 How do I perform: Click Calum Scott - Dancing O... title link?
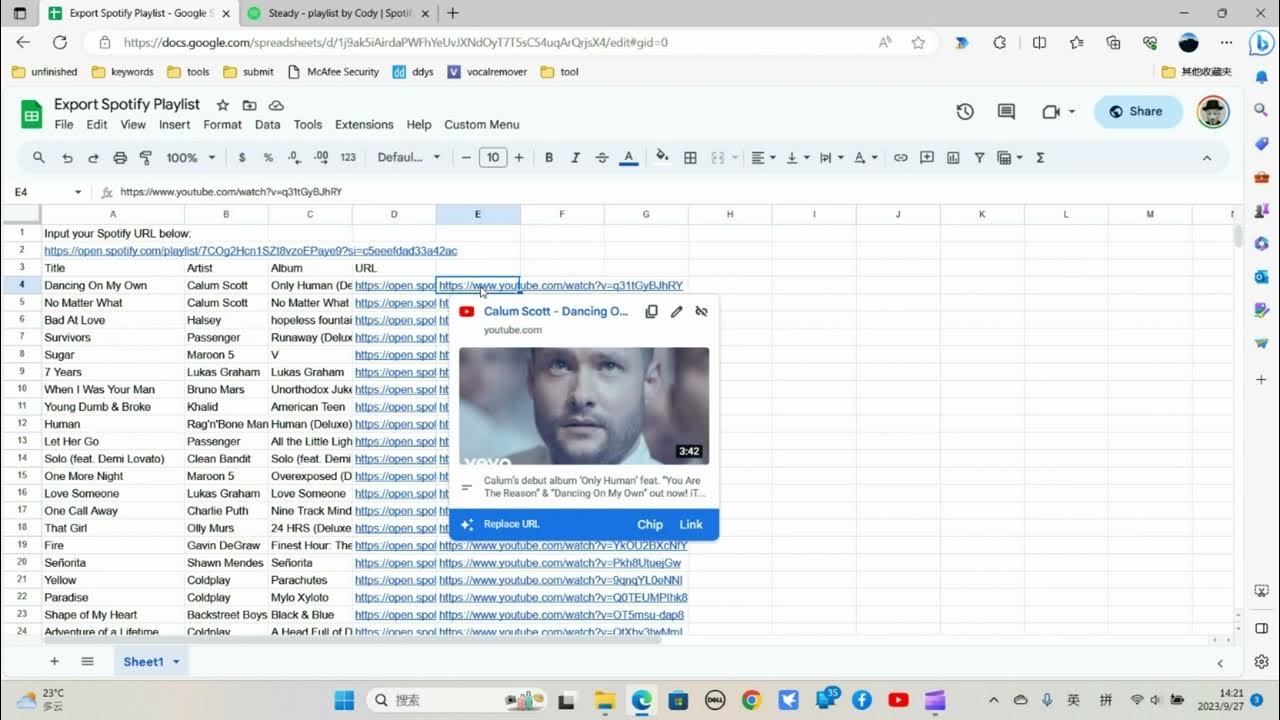tap(556, 311)
